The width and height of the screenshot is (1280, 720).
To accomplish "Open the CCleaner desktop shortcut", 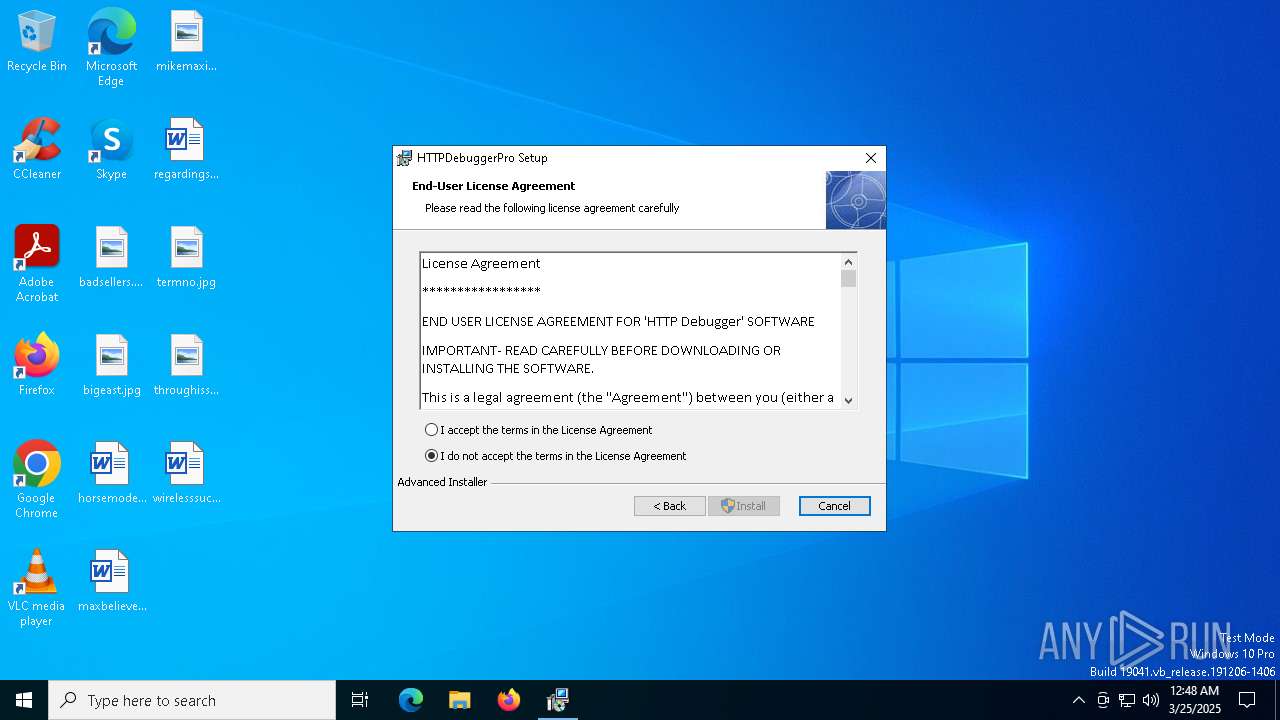I will (37, 150).
